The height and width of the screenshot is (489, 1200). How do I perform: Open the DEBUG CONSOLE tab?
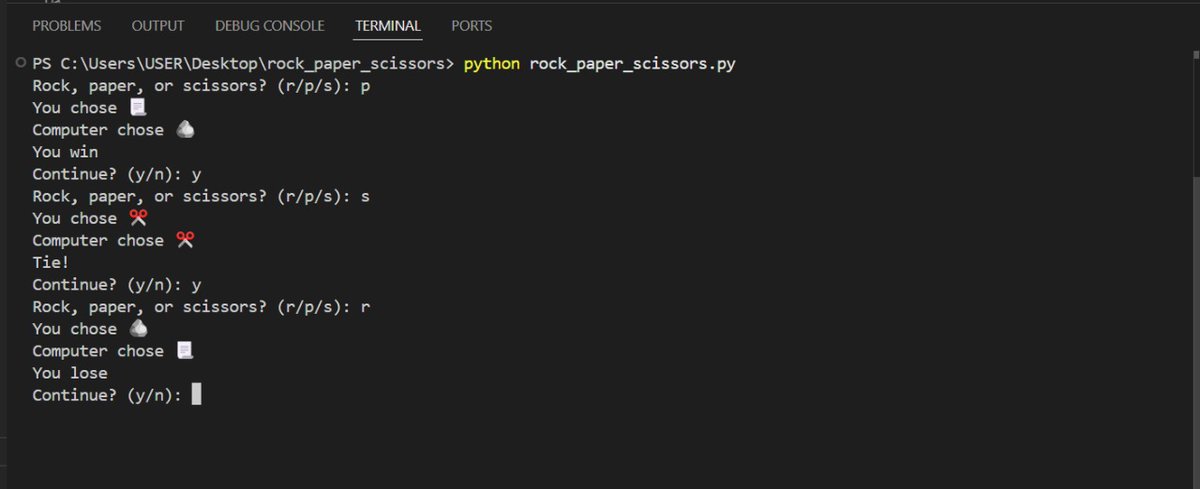click(x=269, y=26)
